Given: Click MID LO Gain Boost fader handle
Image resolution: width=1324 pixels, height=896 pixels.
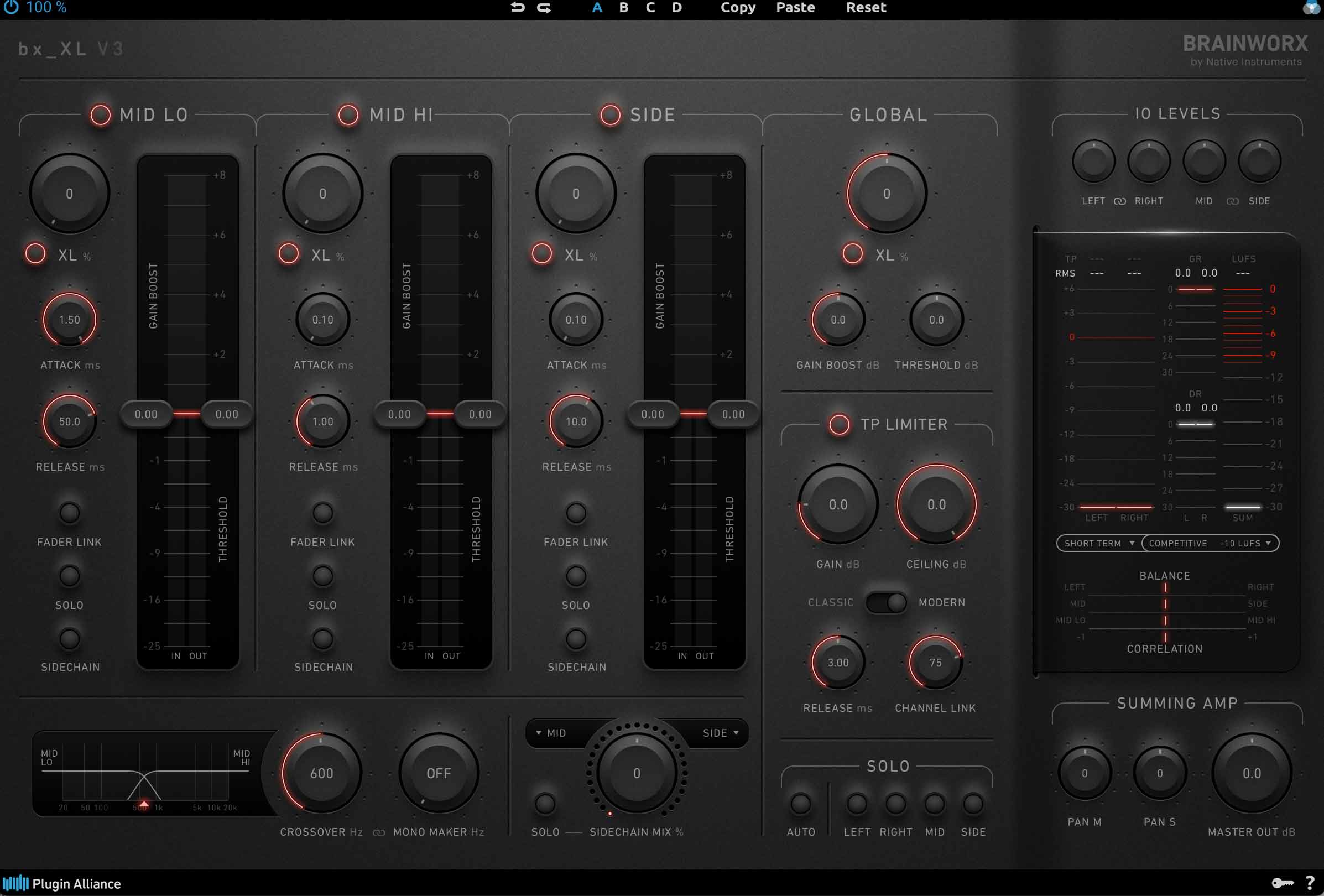Looking at the screenshot, I should pos(147,414).
